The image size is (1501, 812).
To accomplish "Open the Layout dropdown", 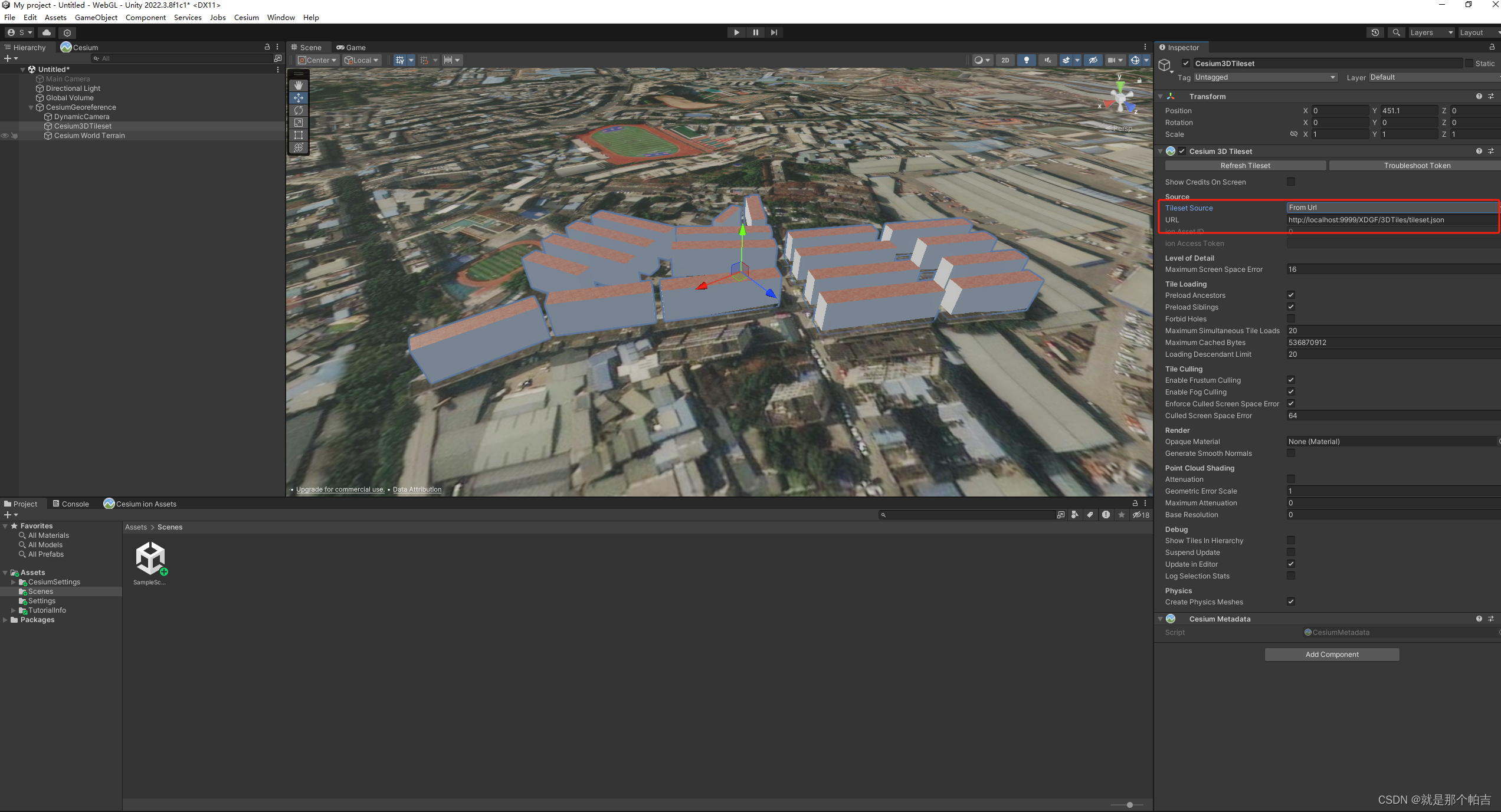I will pos(1479,32).
